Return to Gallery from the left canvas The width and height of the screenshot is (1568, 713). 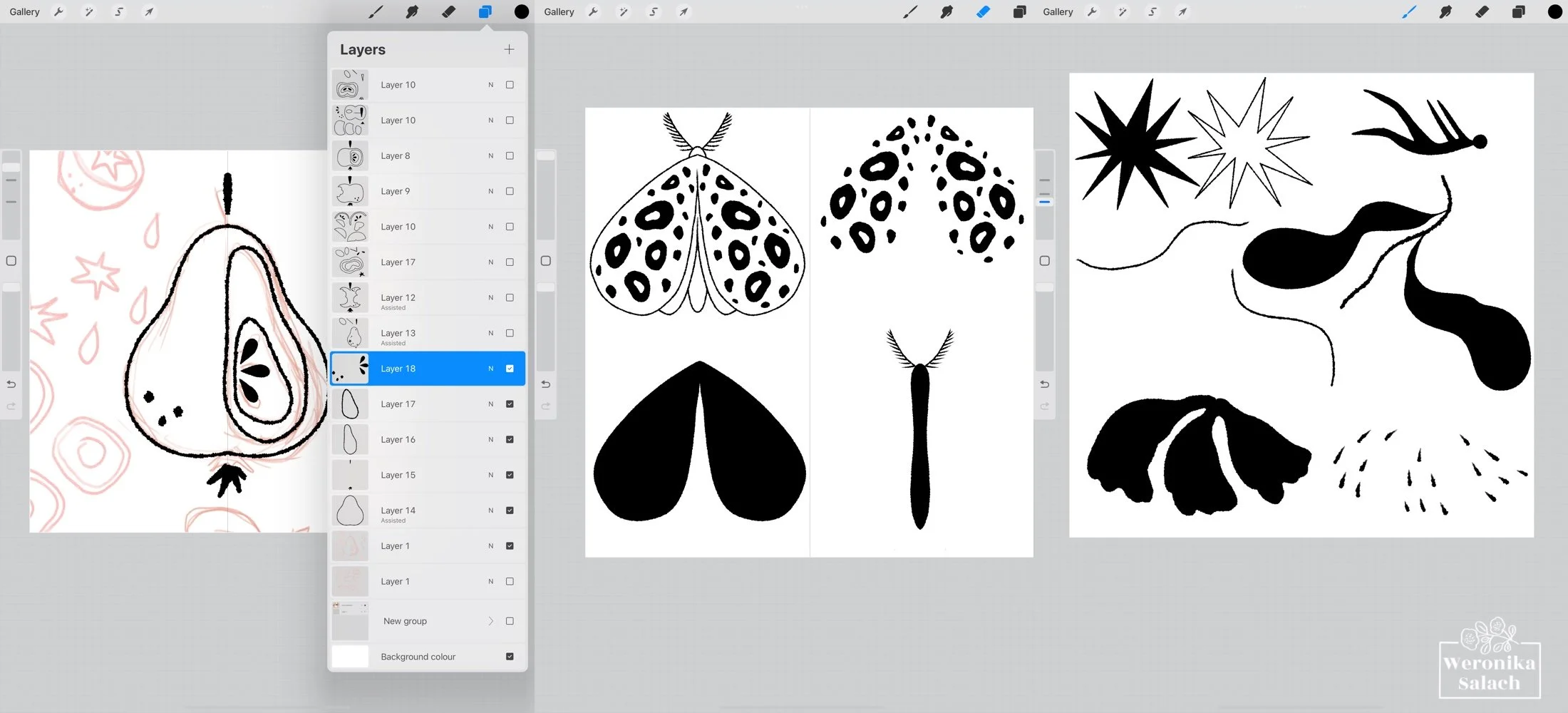pos(24,11)
